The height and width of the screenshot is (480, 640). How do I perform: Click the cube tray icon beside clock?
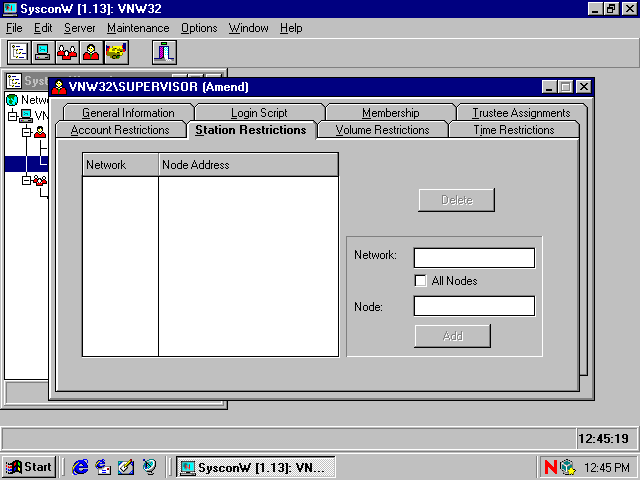coord(567,467)
